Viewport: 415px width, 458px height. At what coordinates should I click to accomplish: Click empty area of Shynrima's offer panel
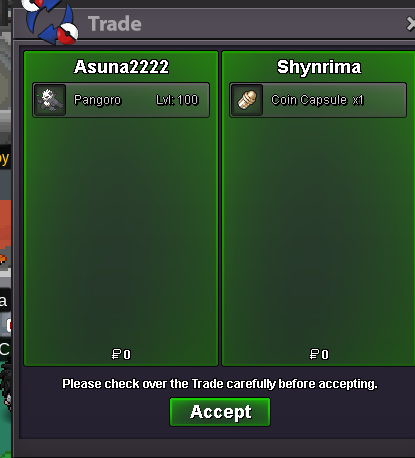click(x=318, y=230)
